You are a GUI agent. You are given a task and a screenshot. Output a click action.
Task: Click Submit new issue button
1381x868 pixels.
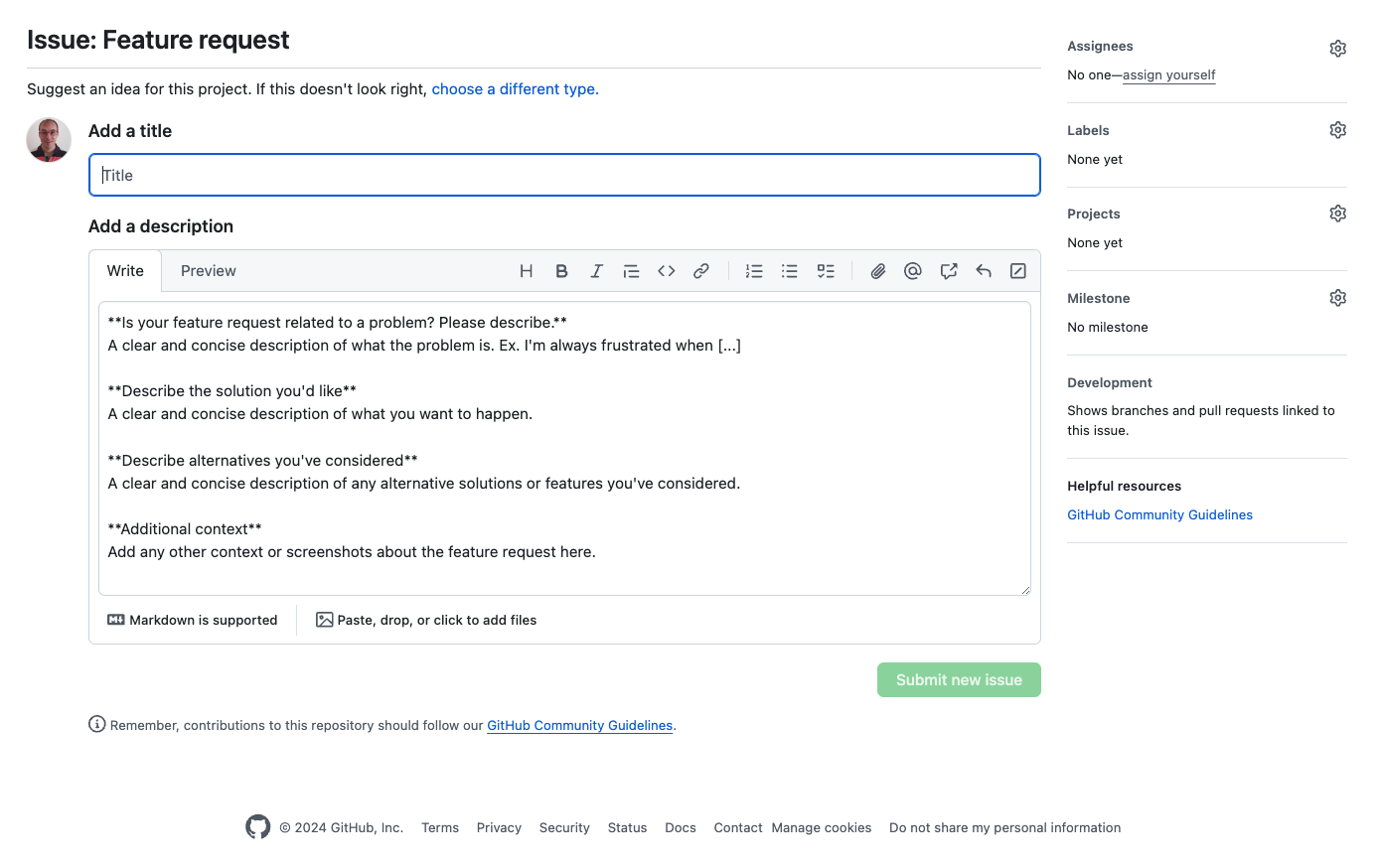pyautogui.click(x=959, y=680)
